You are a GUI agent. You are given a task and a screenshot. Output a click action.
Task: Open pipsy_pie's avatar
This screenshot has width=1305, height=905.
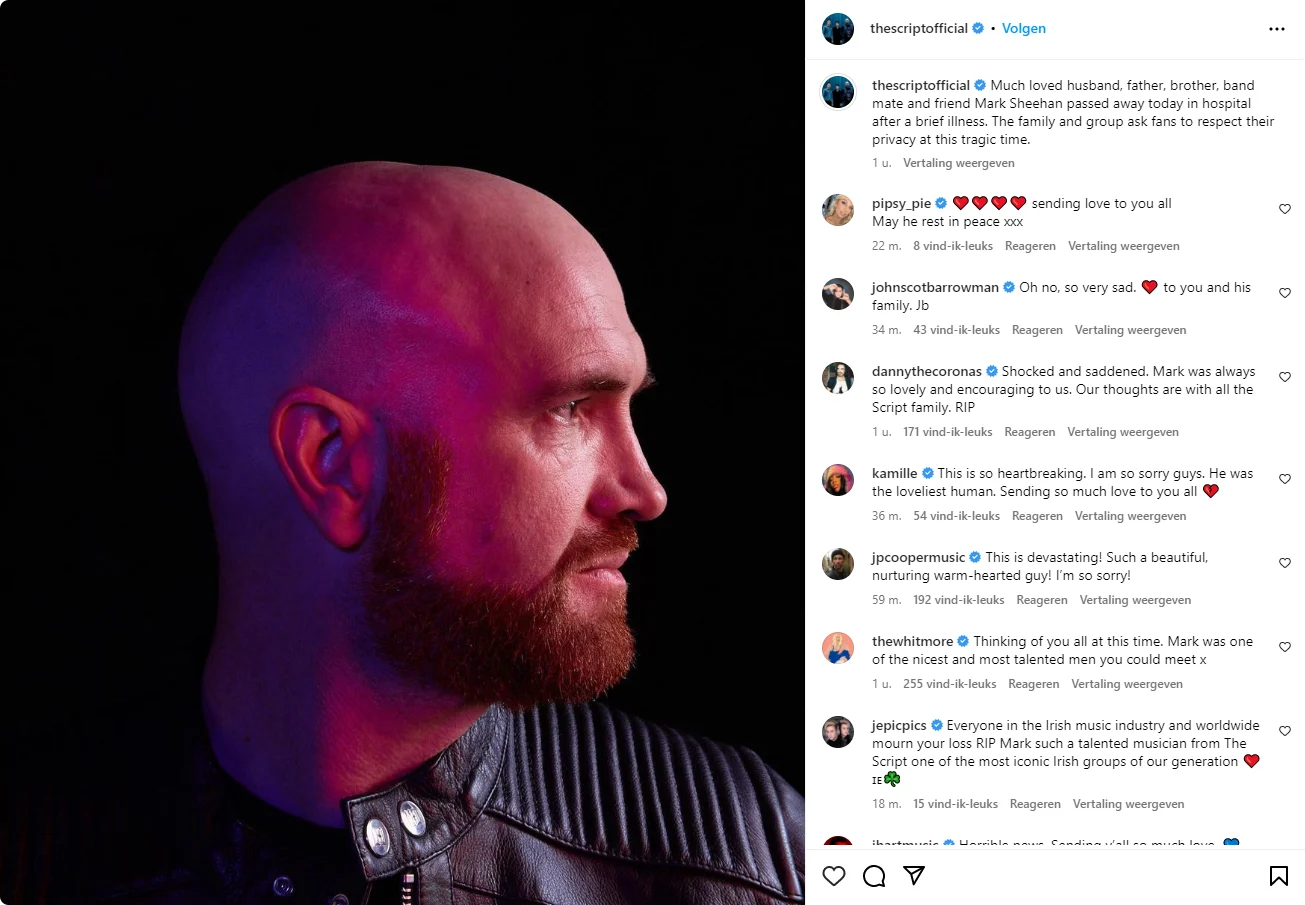pyautogui.click(x=838, y=210)
